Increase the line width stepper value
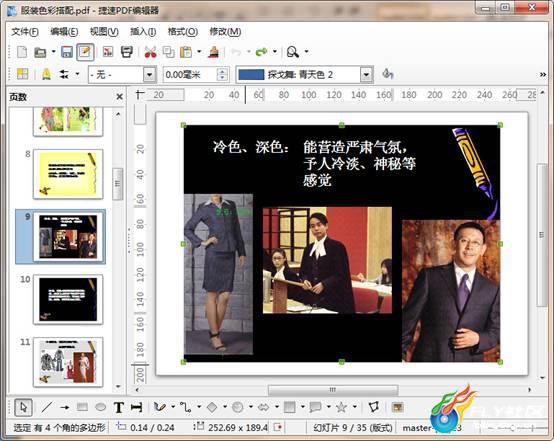 (x=222, y=71)
